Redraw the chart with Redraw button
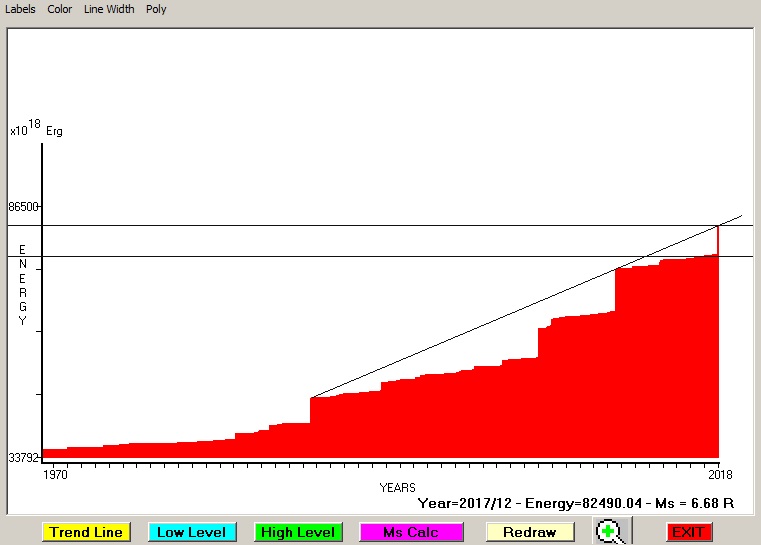Screen dimensions: 761x545 point(530,532)
